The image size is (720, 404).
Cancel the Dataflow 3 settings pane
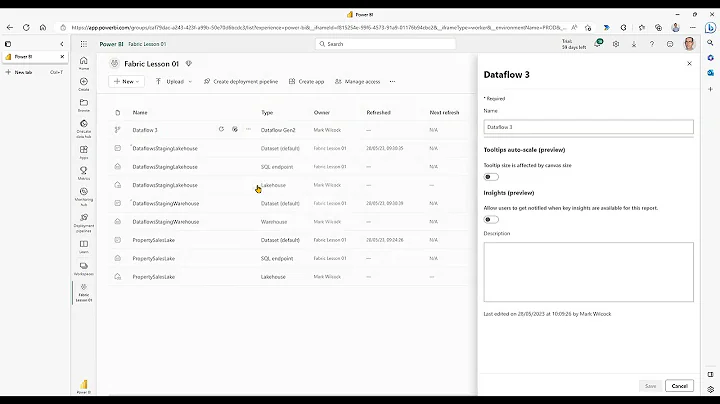(679, 386)
